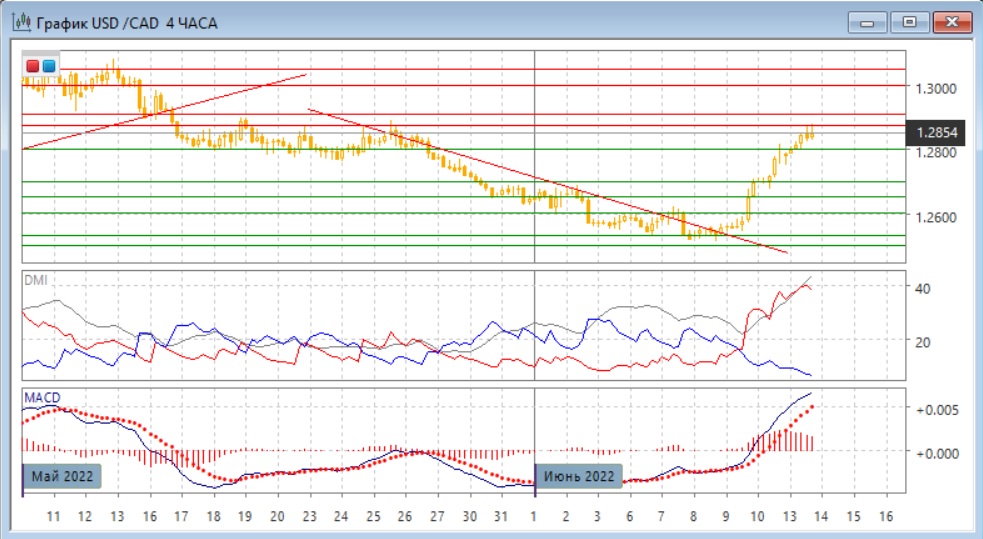
Task: Click date 16 at far right of axis
Action: pos(885,516)
